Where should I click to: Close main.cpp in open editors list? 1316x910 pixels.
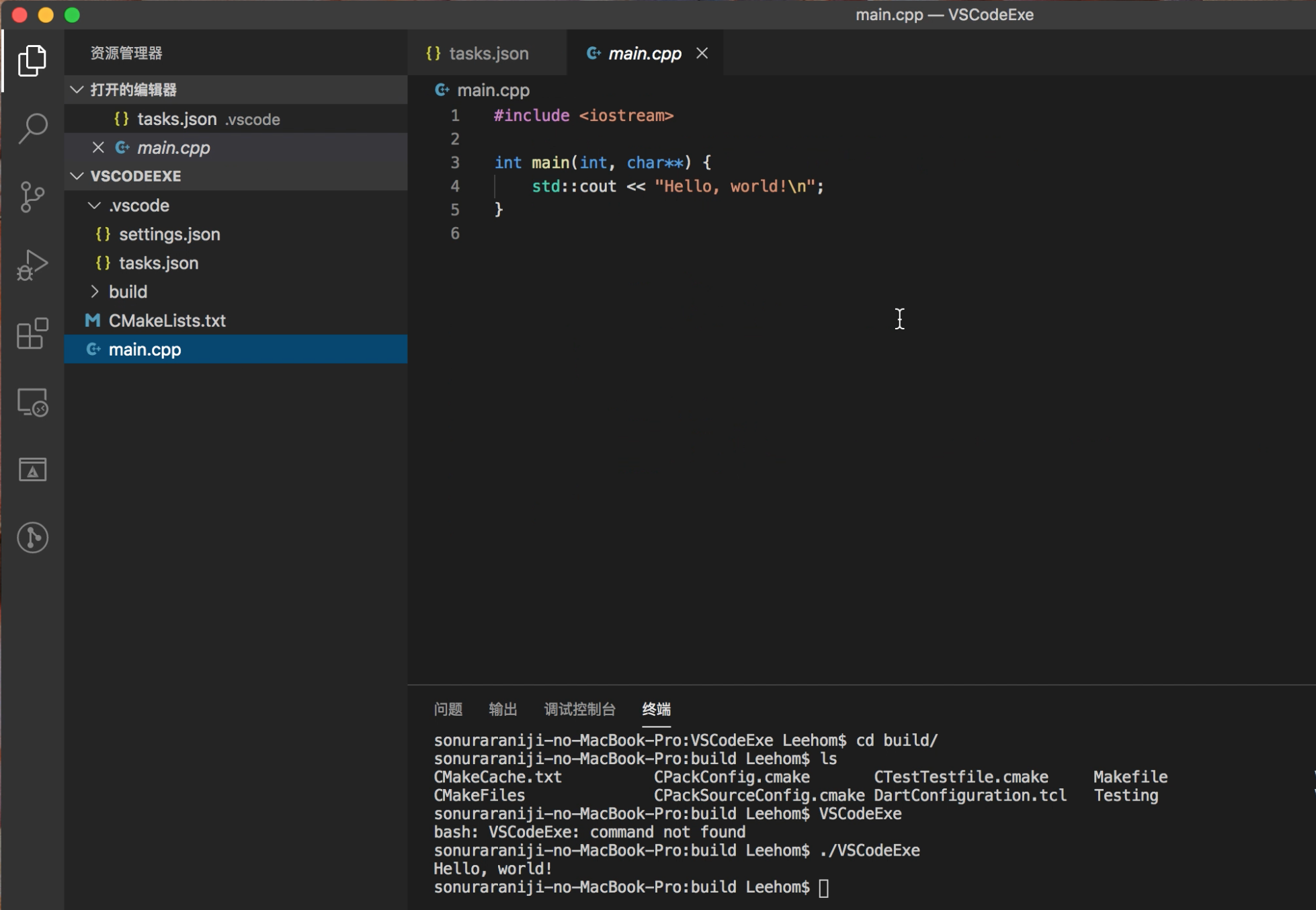coord(98,147)
